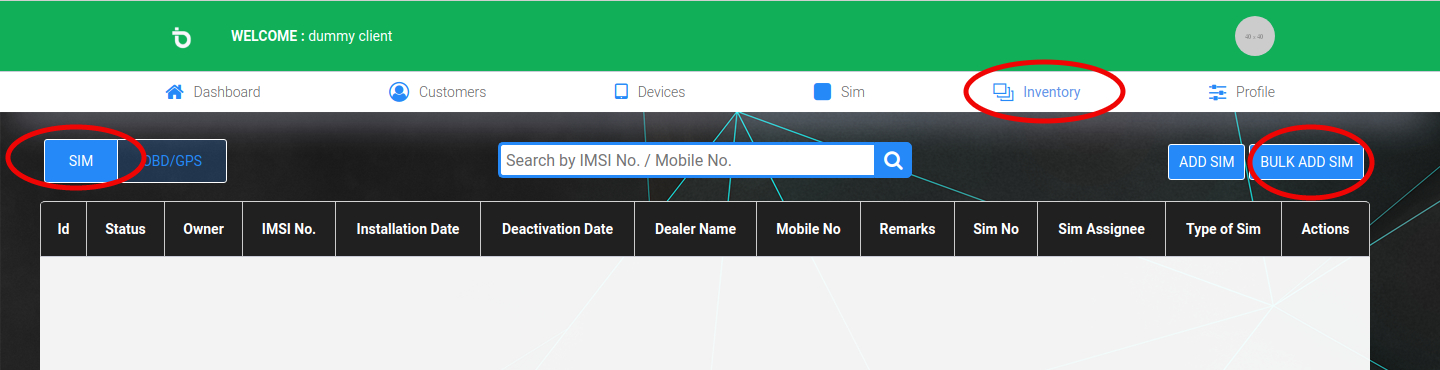Click the Inventory stacked windows icon
The height and width of the screenshot is (370, 1440).
(x=1003, y=92)
